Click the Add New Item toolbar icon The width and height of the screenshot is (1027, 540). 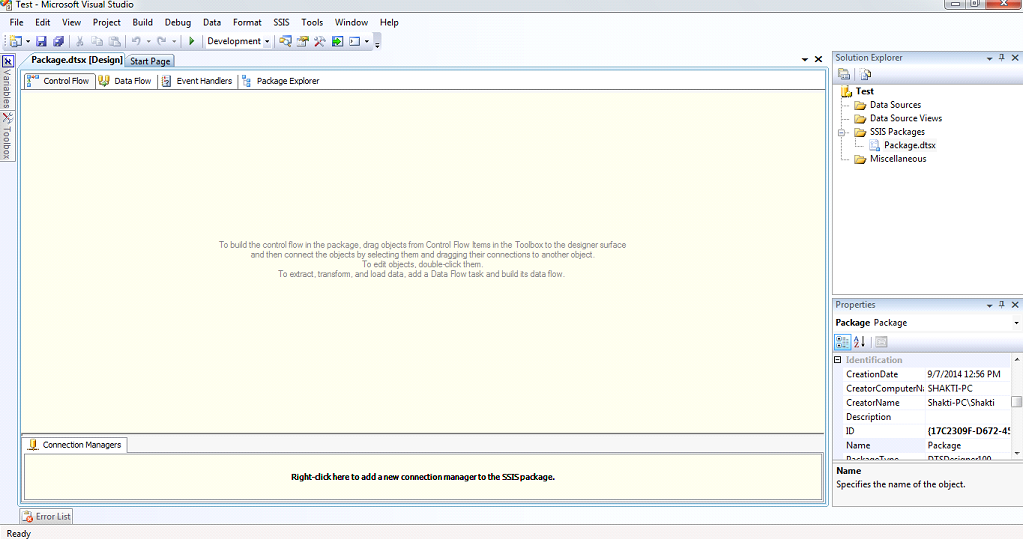16,41
